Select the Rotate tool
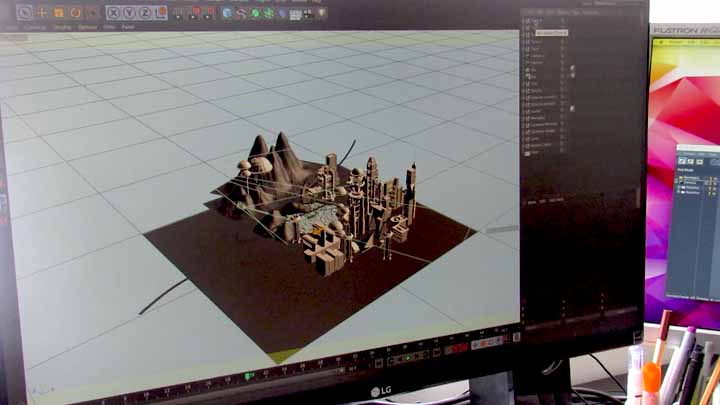The image size is (720, 405). click(75, 13)
